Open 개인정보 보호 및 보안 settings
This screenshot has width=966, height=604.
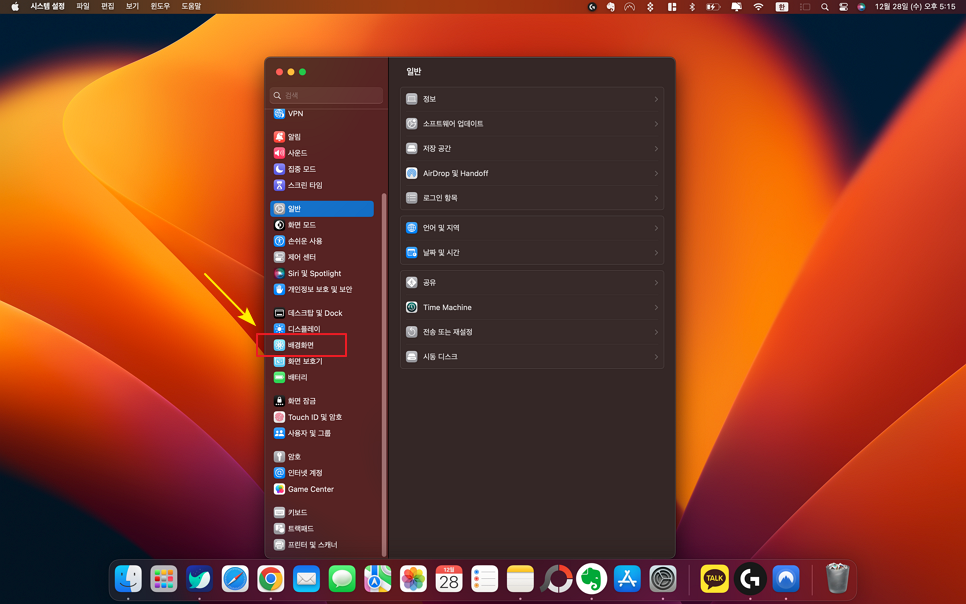tap(322, 289)
